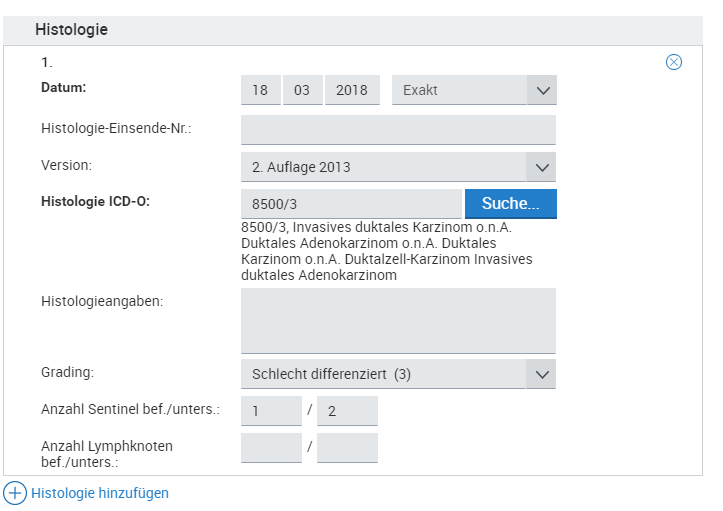Click the Histologie section header
This screenshot has width=723, height=511.
click(x=72, y=30)
